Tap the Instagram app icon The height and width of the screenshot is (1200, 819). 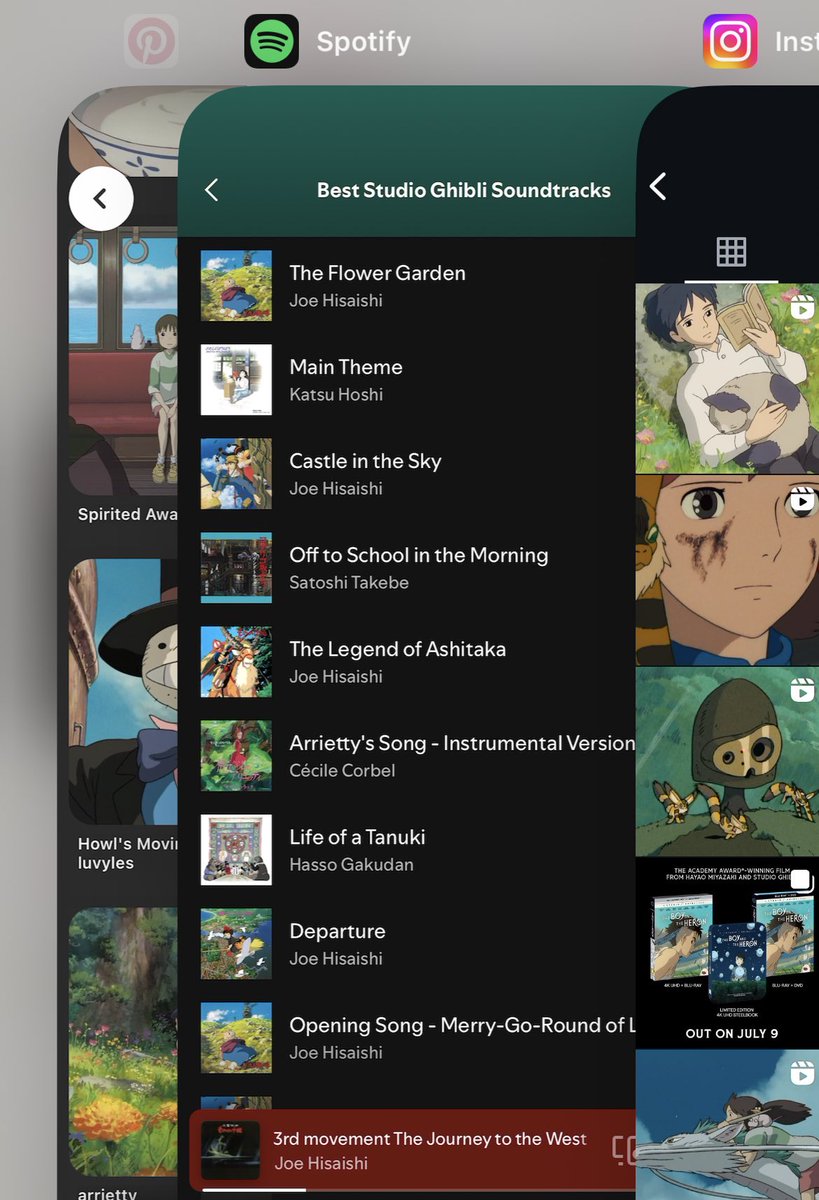point(730,41)
